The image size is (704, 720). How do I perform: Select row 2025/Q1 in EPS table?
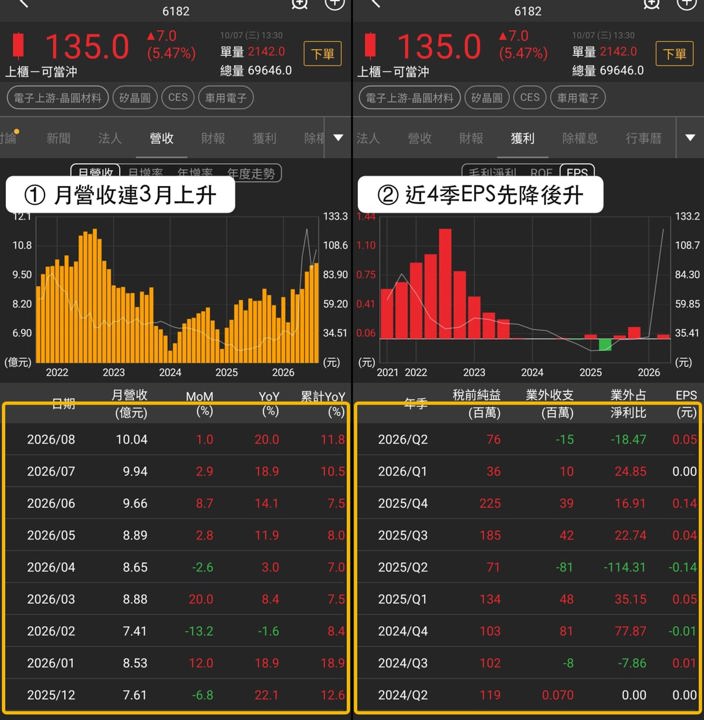(529, 599)
